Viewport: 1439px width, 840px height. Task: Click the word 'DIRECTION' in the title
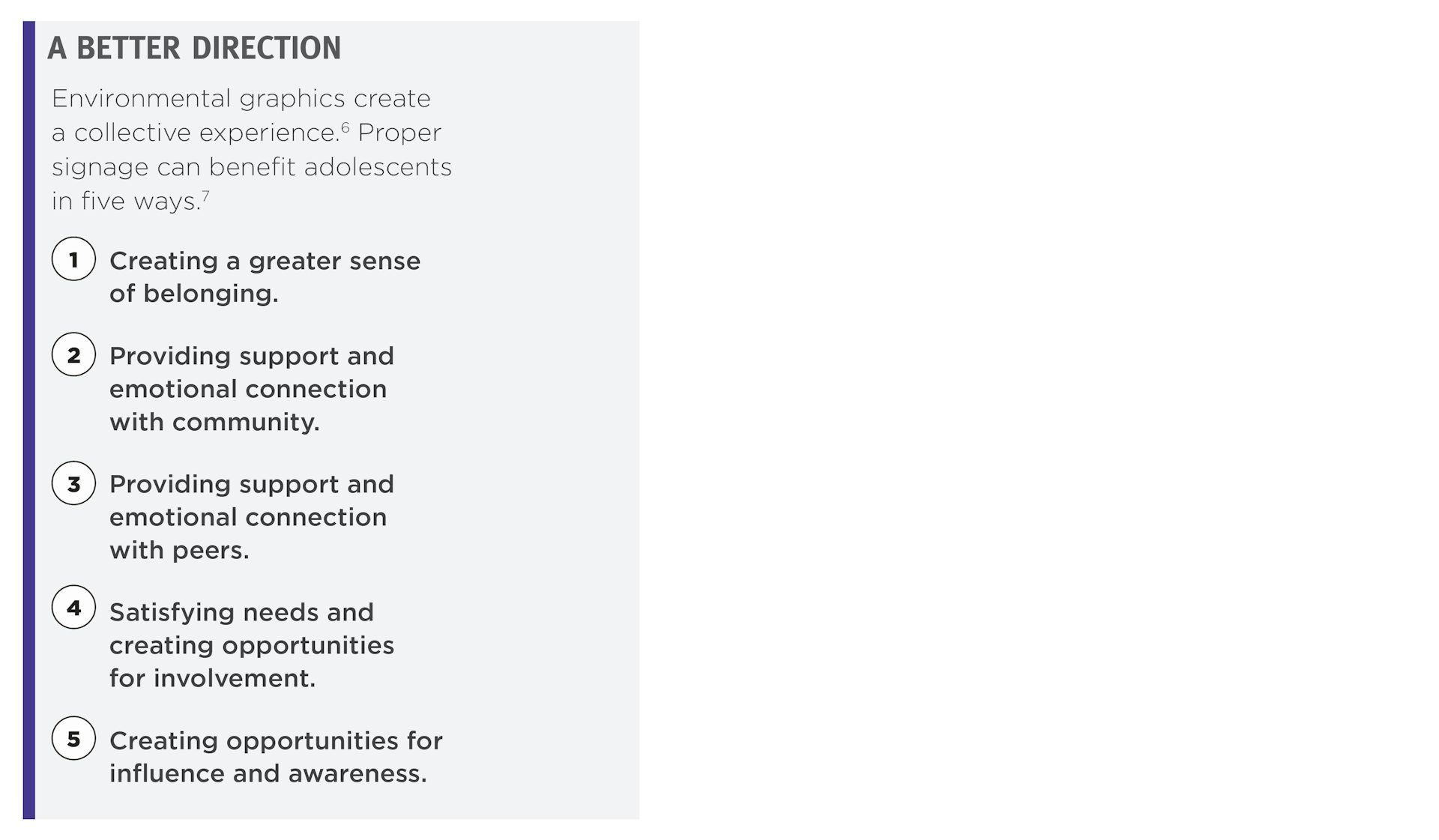(267, 48)
